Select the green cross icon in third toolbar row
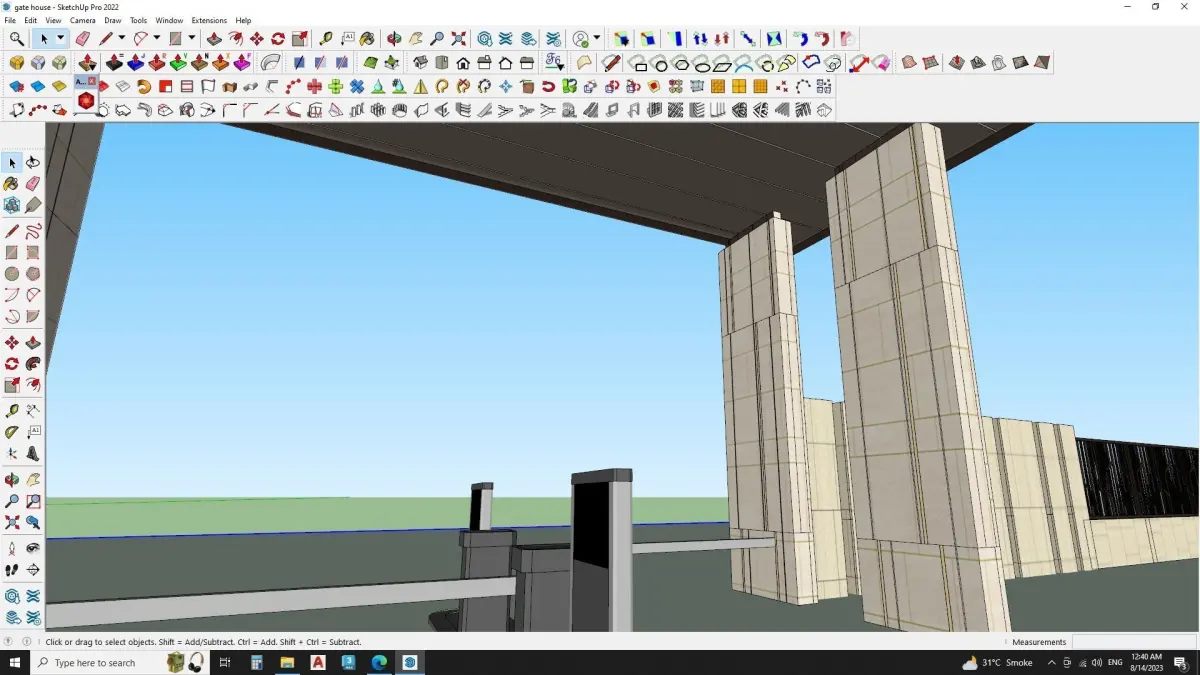 click(x=335, y=87)
